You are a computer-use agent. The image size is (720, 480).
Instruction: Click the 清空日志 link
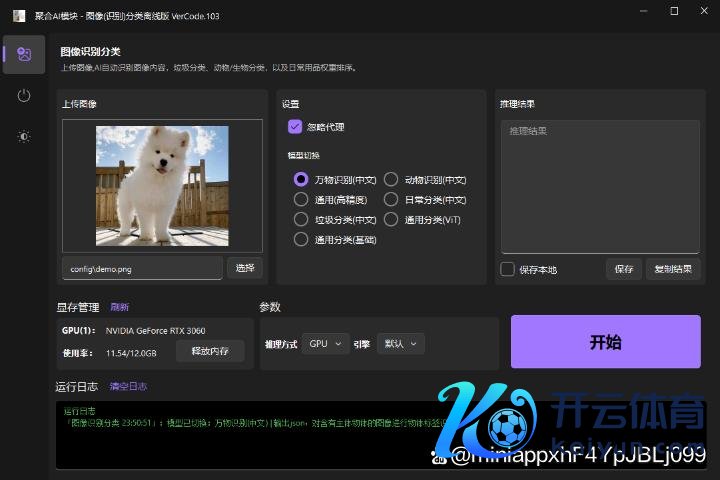[128, 386]
